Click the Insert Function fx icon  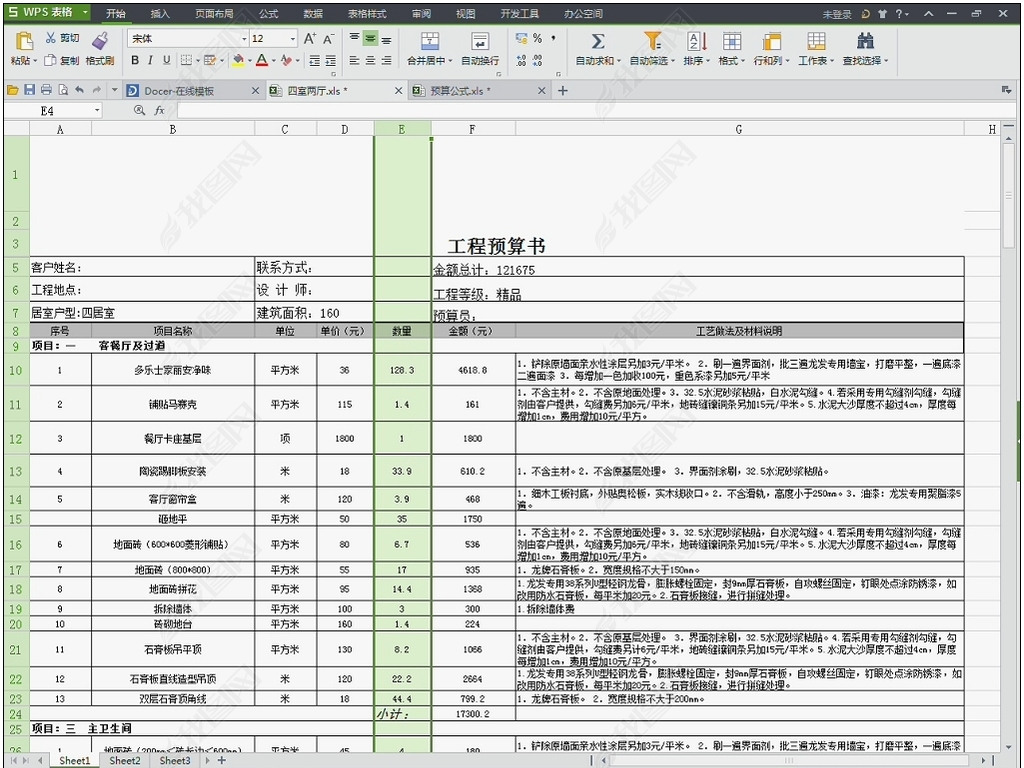click(159, 110)
